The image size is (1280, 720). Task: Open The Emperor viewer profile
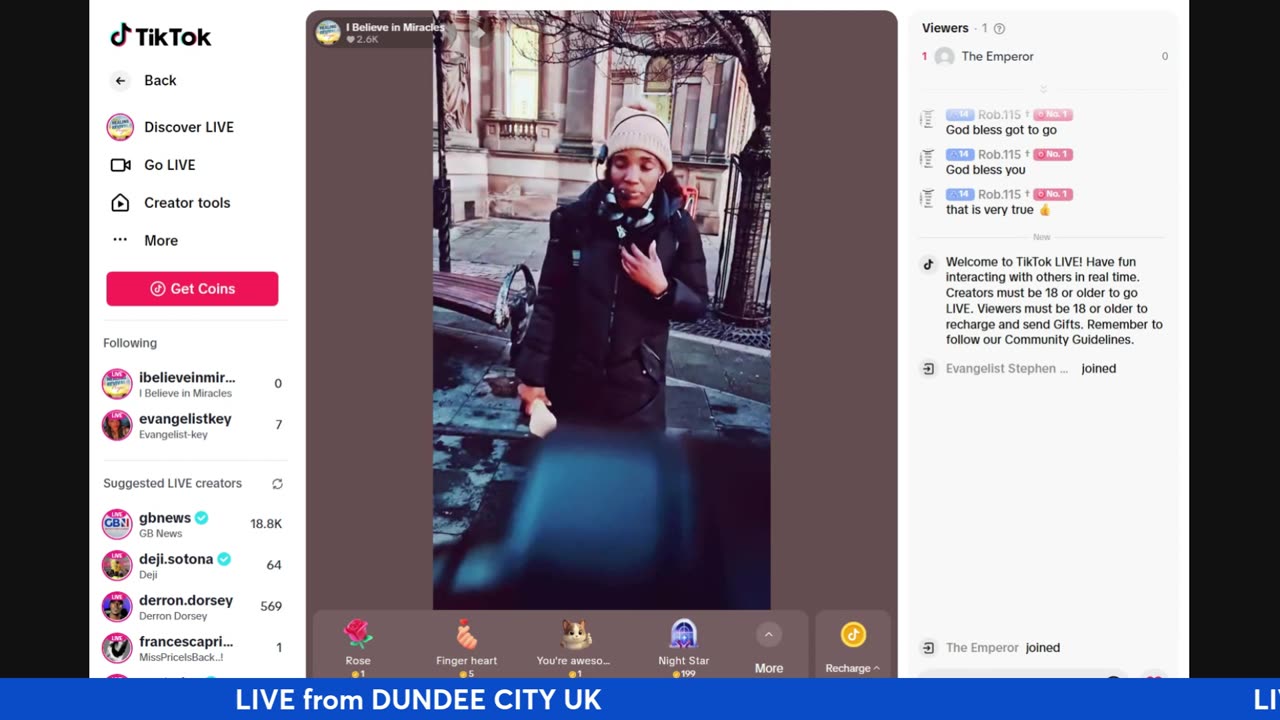[1045, 57]
